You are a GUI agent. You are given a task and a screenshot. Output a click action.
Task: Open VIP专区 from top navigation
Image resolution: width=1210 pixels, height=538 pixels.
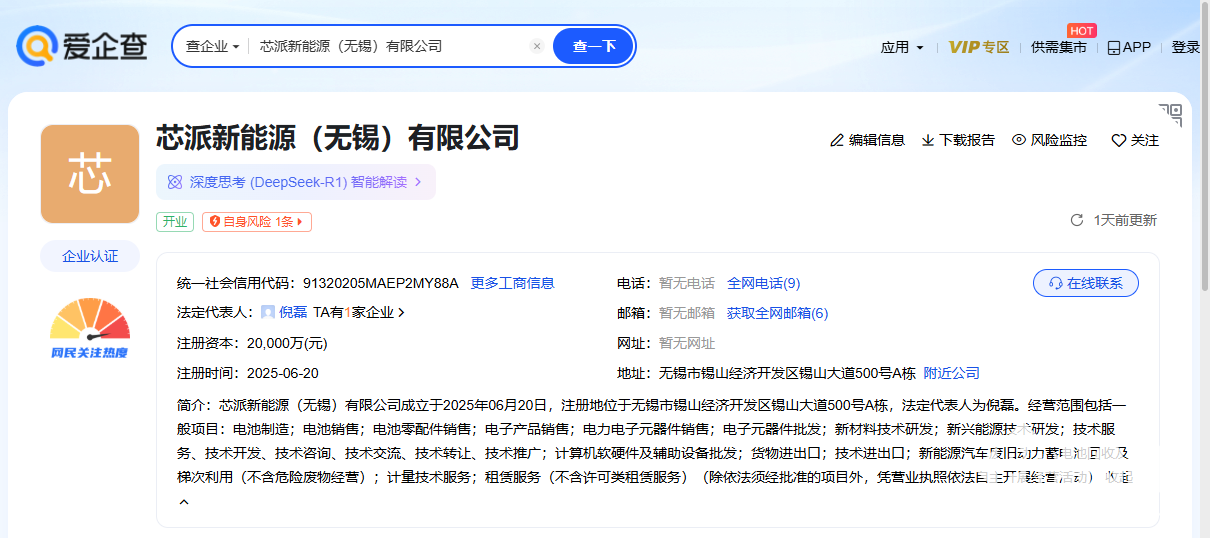click(978, 47)
